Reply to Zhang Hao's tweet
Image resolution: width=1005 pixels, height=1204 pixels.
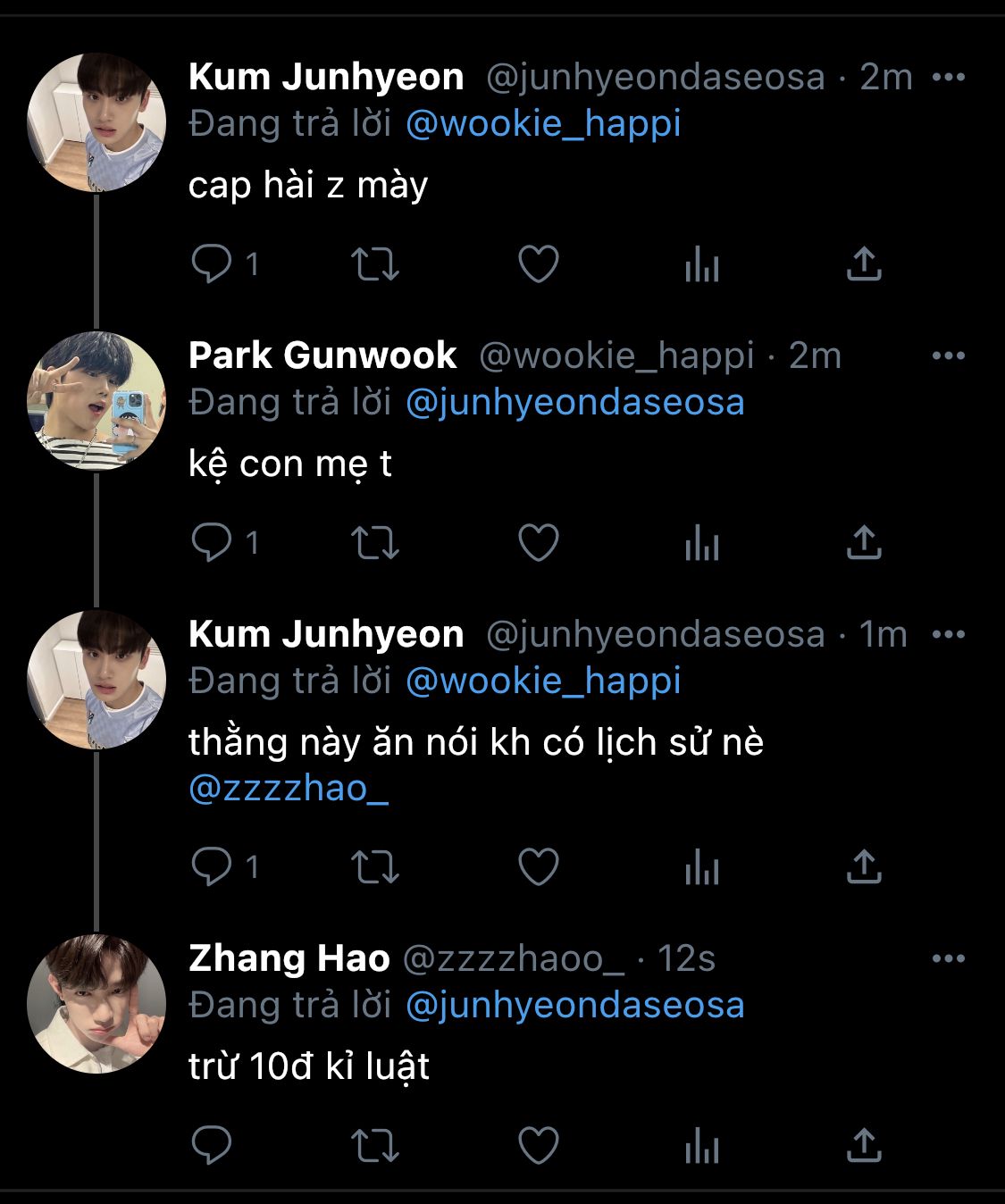tap(213, 1146)
